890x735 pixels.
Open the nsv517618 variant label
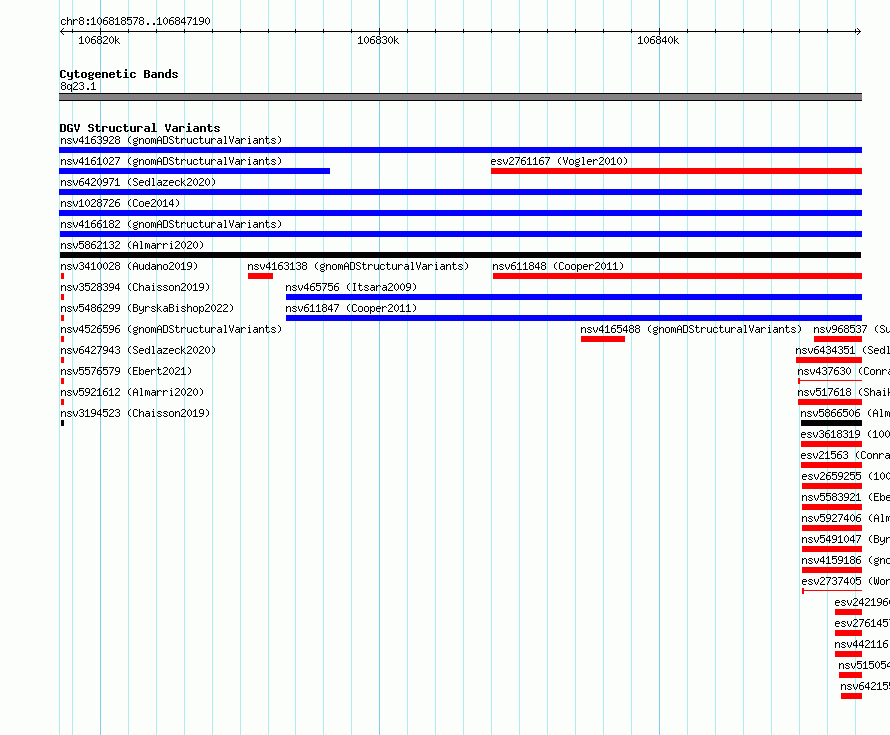pos(843,392)
